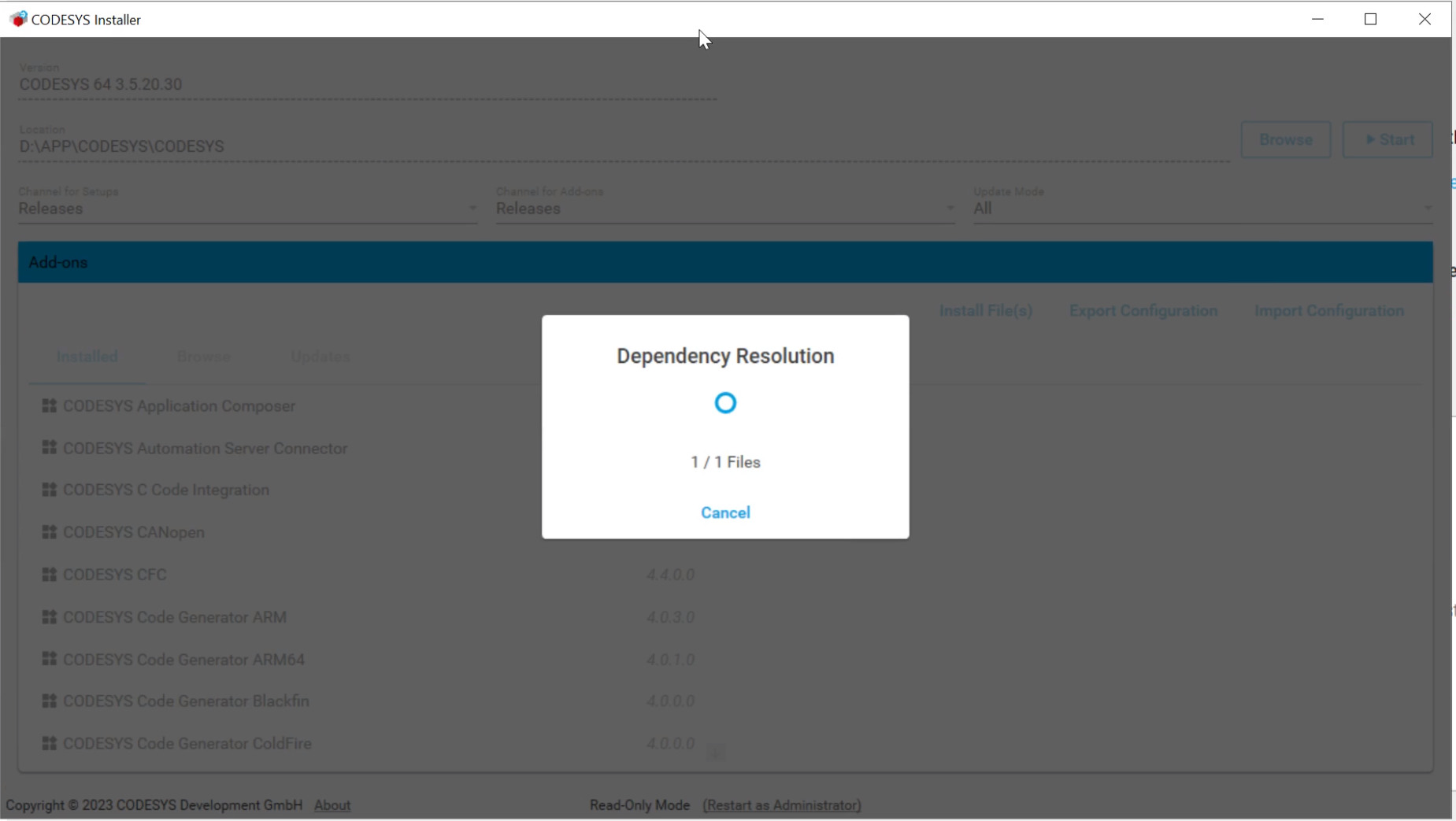Click Import Configuration
The image size is (1456, 821).
[x=1329, y=311]
